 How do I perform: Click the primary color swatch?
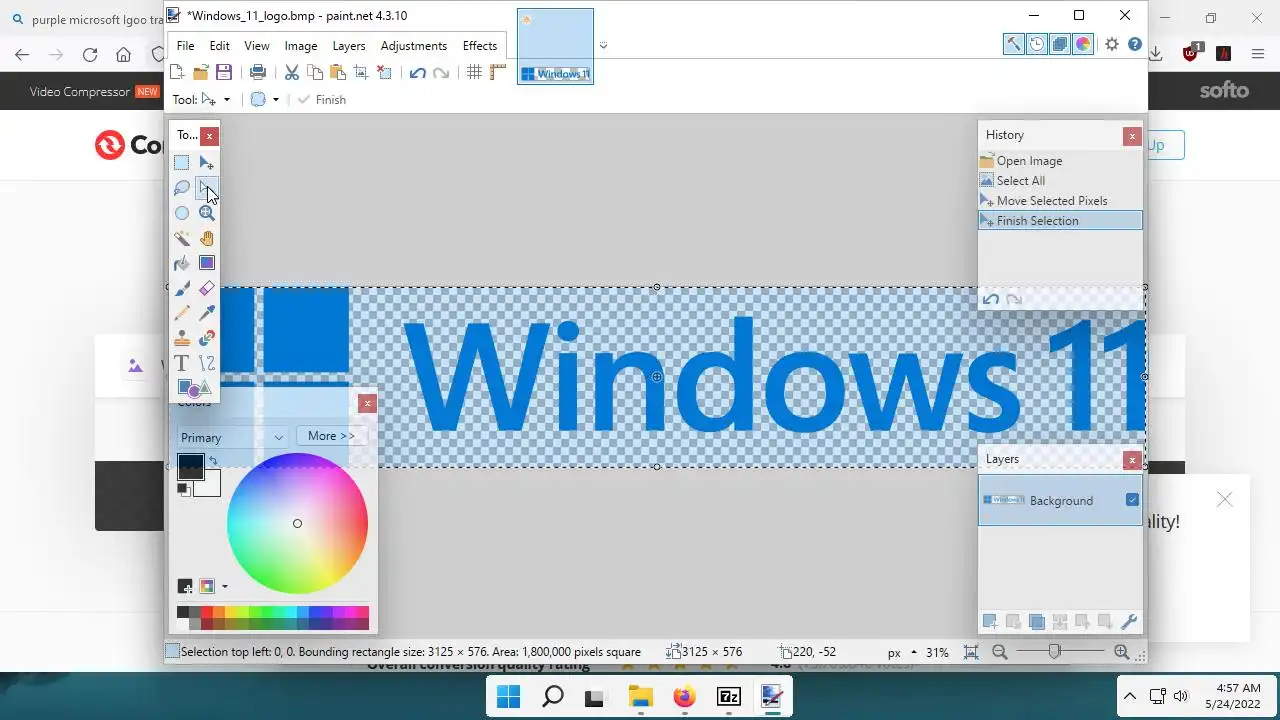[x=190, y=466]
